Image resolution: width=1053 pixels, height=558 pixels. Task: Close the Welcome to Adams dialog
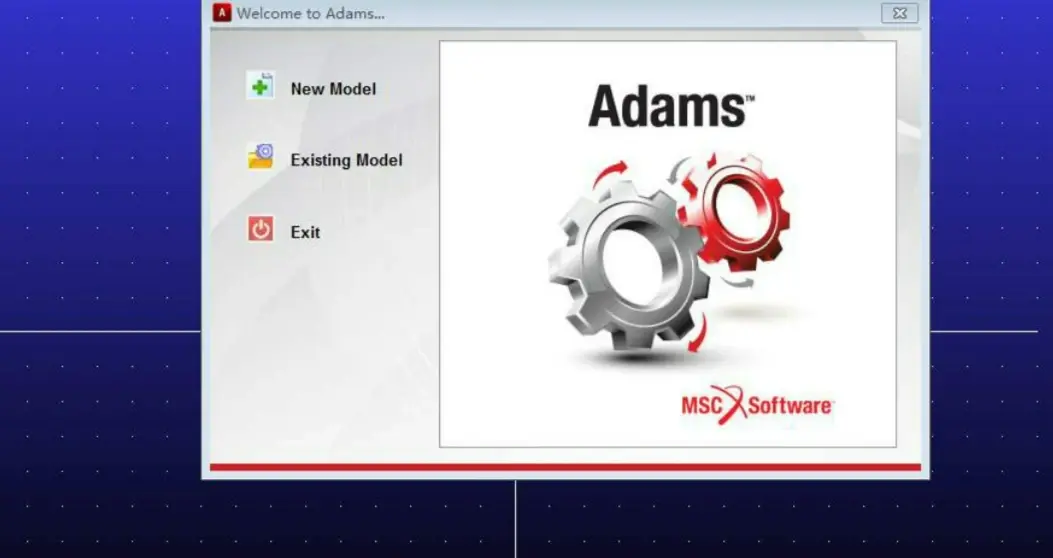[x=899, y=13]
